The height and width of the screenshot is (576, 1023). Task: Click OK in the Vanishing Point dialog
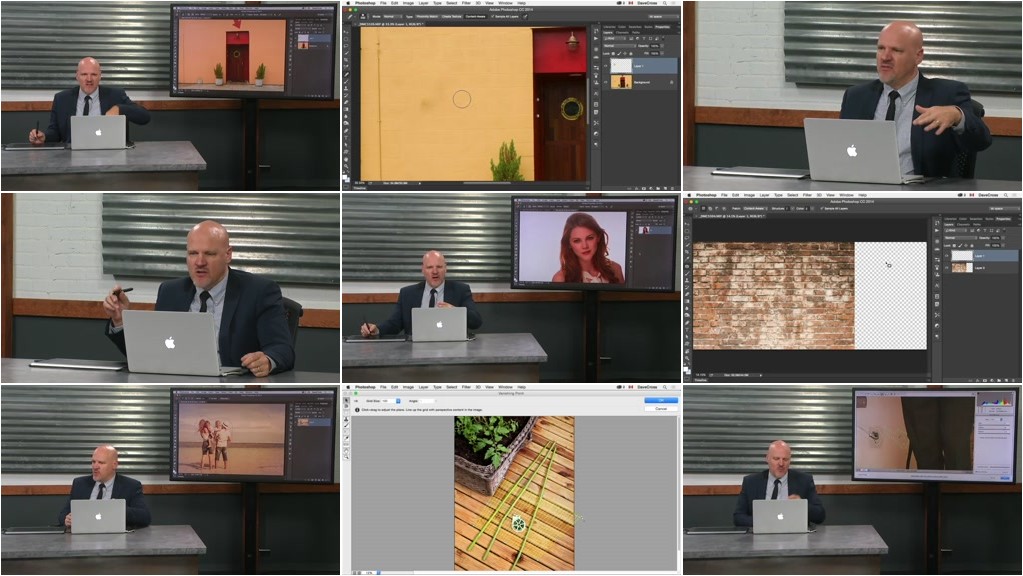coord(660,400)
